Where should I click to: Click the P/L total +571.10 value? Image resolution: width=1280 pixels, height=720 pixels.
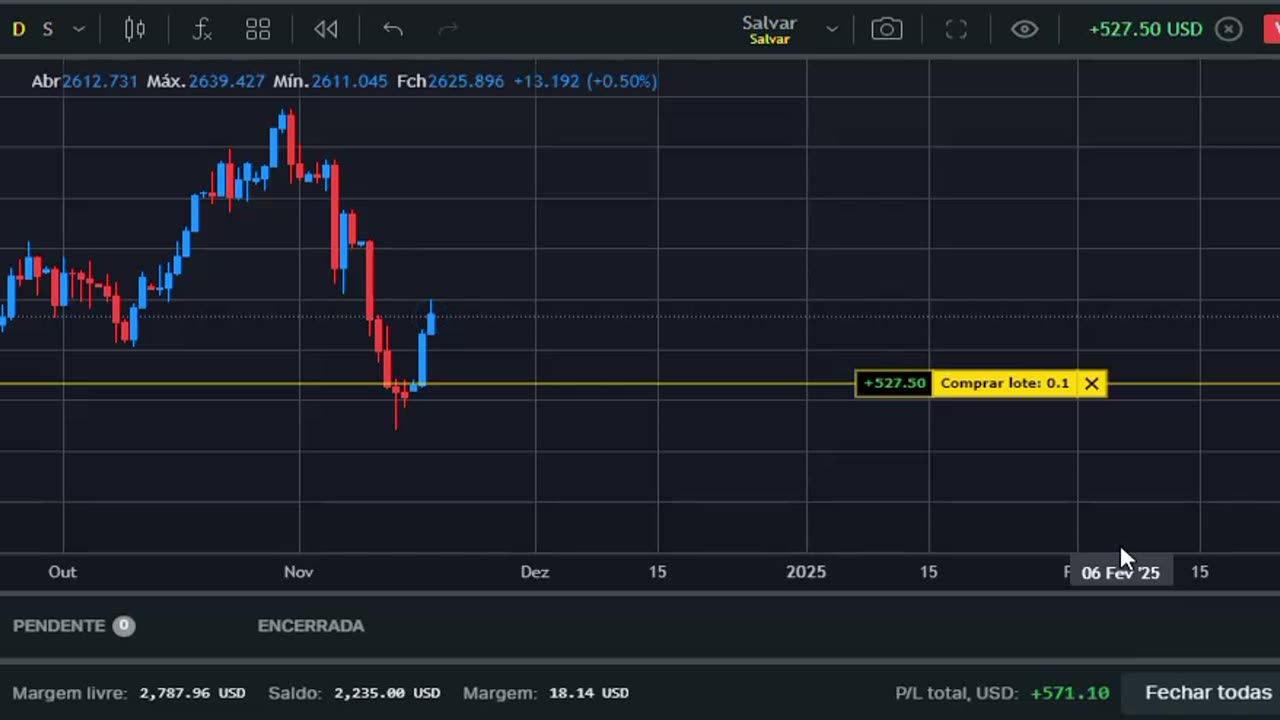tap(1069, 693)
